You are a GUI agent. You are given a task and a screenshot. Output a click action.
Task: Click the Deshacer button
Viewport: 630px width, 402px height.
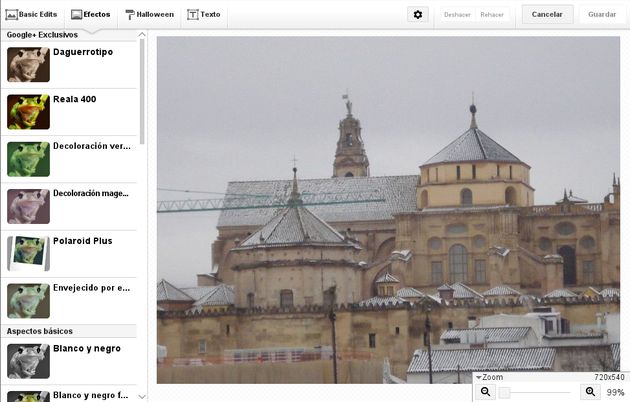click(x=457, y=14)
